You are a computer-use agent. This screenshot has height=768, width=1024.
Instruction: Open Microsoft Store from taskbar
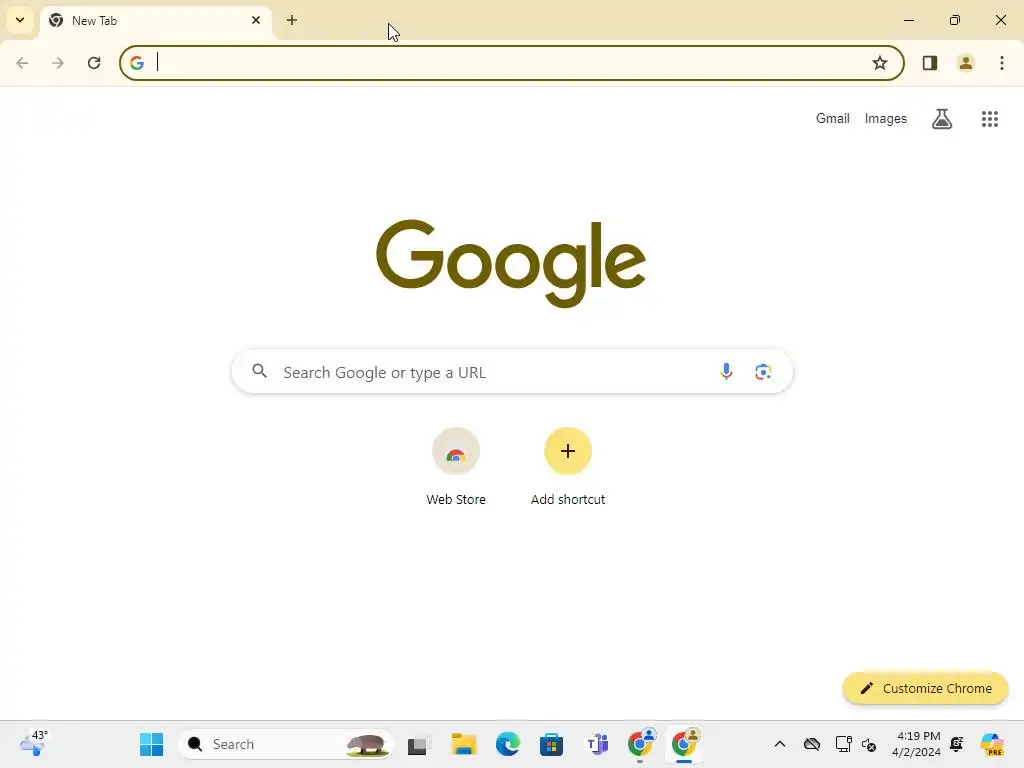tap(551, 744)
